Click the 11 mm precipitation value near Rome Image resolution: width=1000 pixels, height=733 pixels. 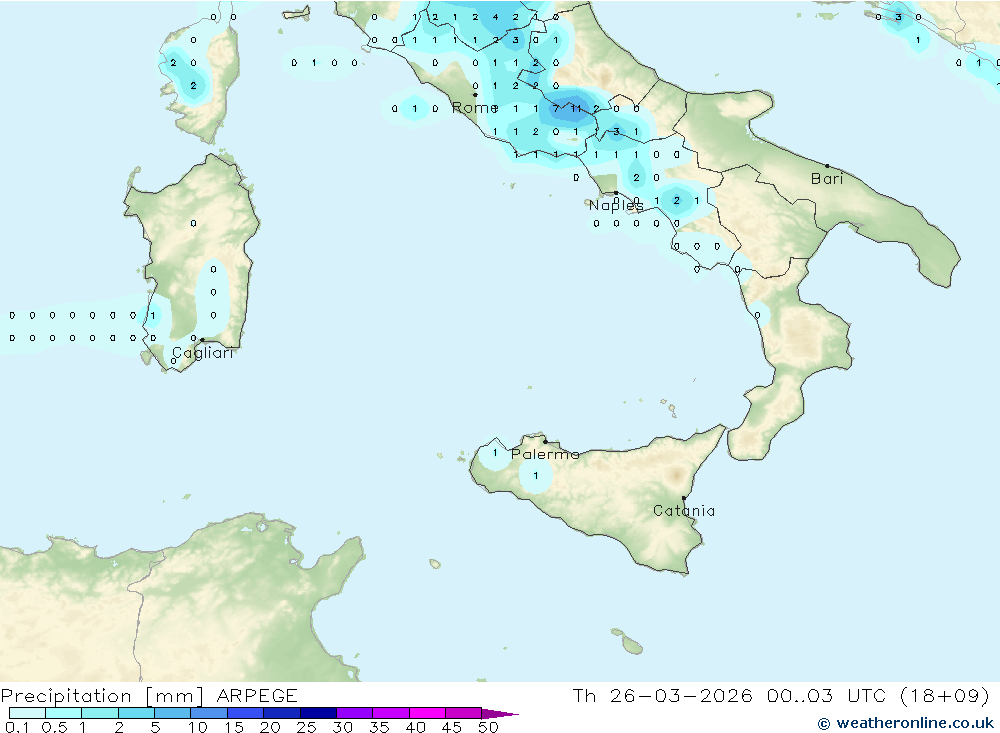(576, 108)
